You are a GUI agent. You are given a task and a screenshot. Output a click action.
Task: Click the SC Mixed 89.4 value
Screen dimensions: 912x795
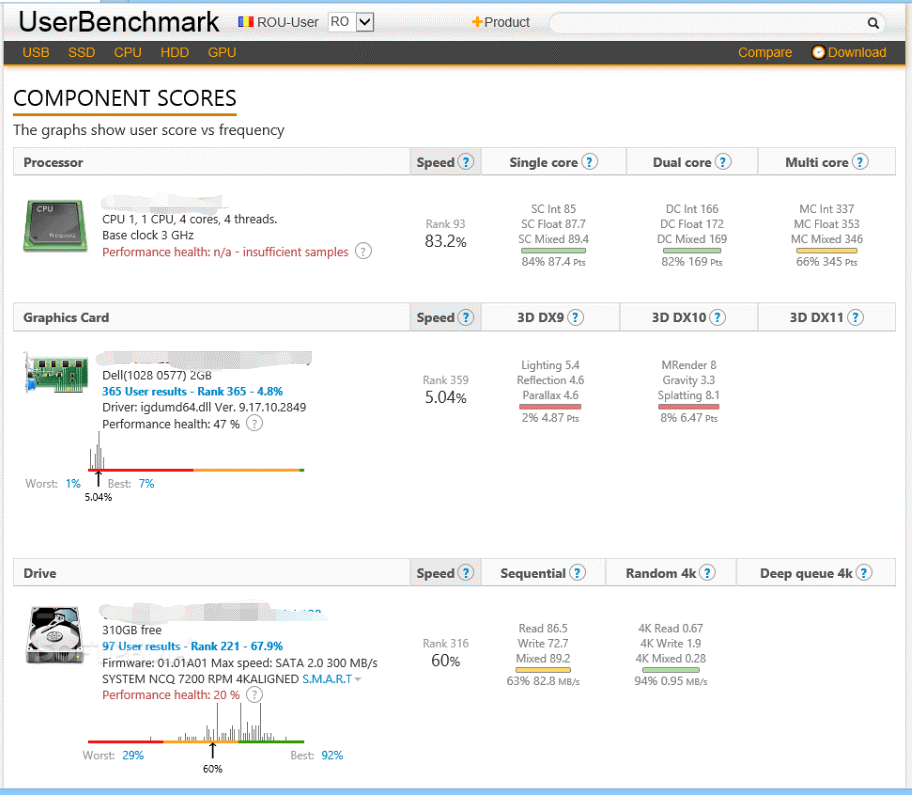554,239
